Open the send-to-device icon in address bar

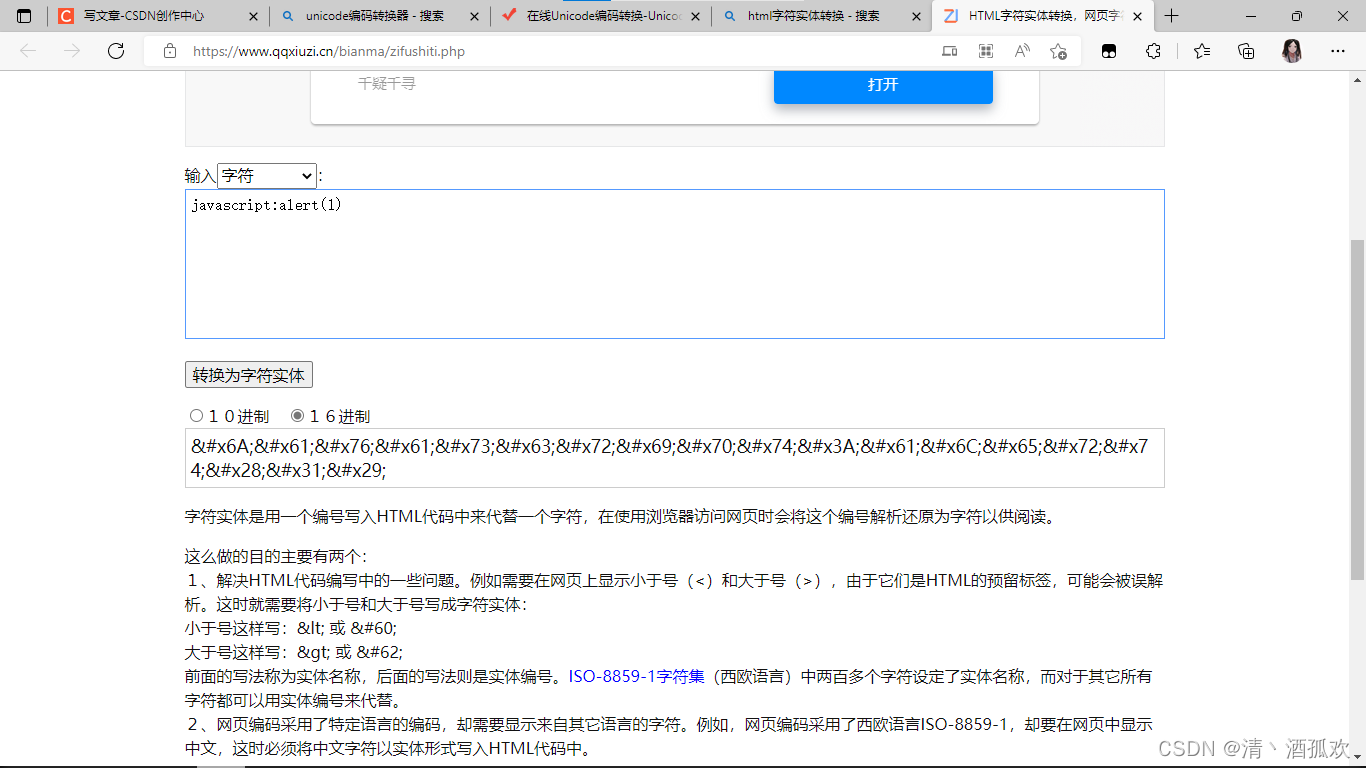pyautogui.click(x=949, y=51)
